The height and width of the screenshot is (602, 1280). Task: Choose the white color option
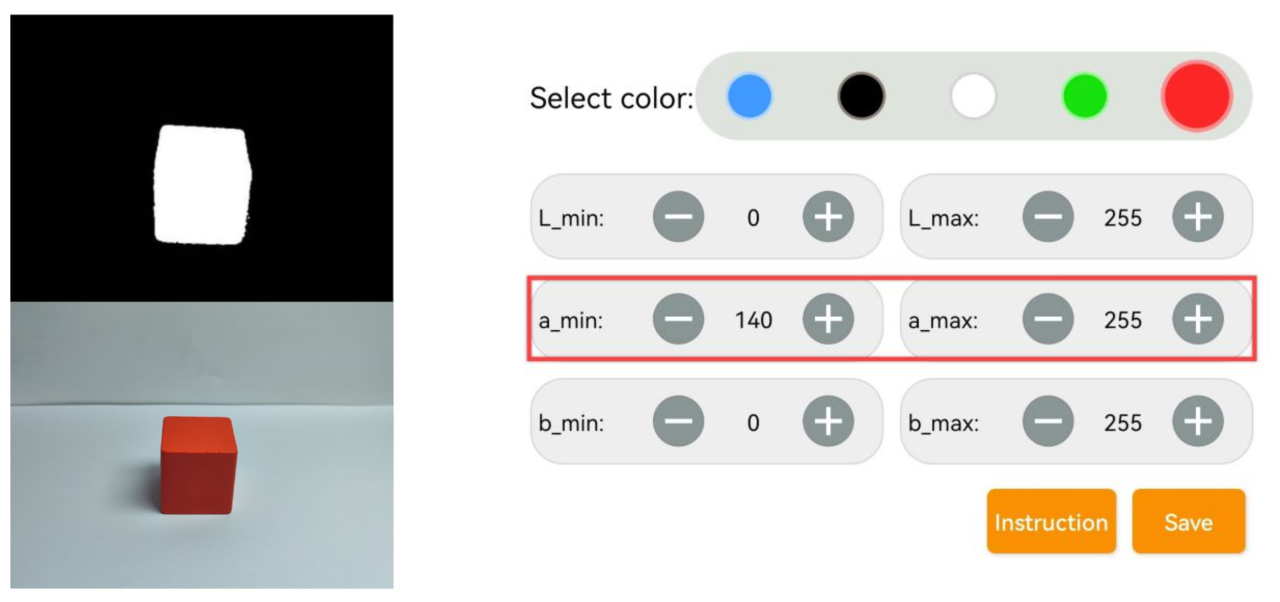(x=974, y=97)
